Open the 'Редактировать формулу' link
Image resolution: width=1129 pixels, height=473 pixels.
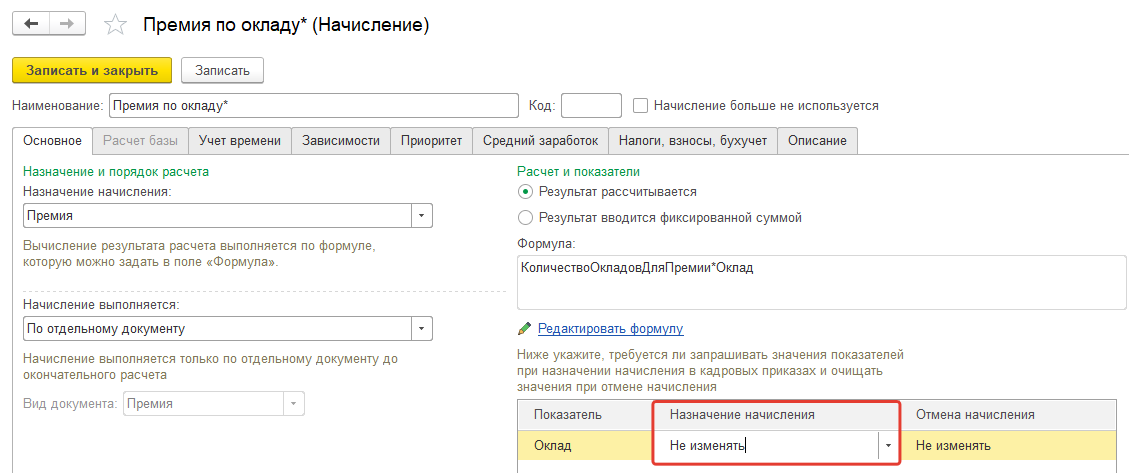[610, 329]
